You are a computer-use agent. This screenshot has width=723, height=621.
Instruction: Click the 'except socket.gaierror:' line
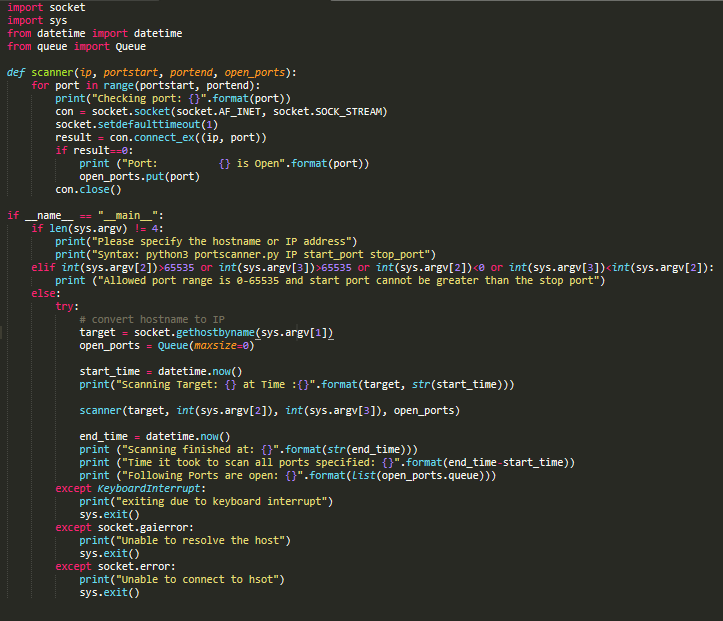point(124,527)
